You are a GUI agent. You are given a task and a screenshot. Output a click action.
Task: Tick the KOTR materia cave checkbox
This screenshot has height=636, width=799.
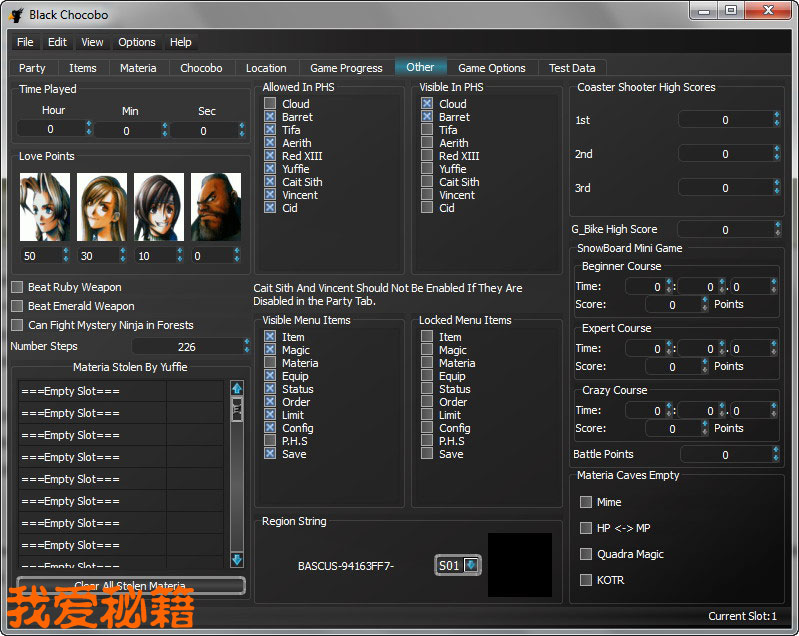[x=586, y=580]
